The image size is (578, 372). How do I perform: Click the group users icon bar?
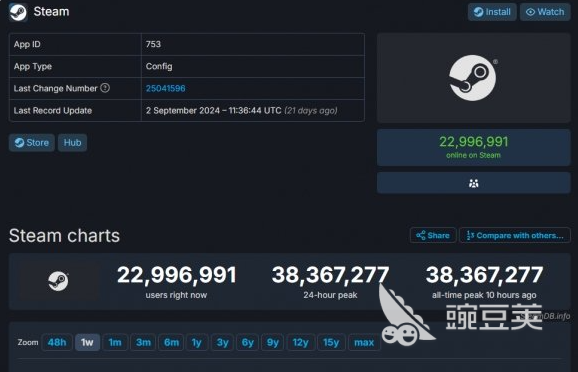coord(474,183)
